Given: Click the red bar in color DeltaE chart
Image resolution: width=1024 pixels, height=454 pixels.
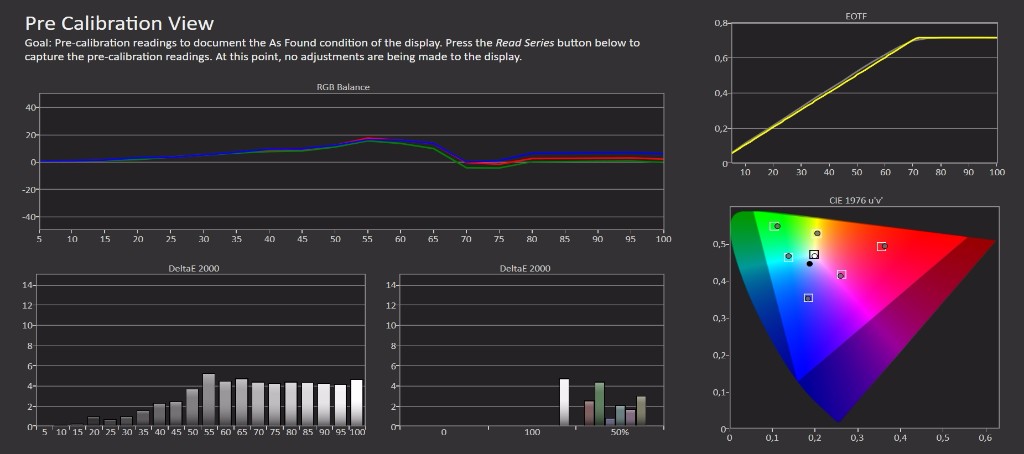Looking at the screenshot, I should 589,413.
